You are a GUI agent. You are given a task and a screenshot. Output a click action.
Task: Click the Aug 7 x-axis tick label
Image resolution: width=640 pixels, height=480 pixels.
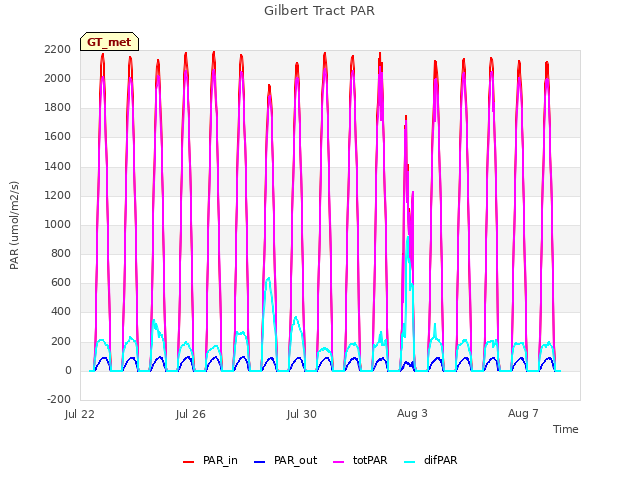click(523, 413)
